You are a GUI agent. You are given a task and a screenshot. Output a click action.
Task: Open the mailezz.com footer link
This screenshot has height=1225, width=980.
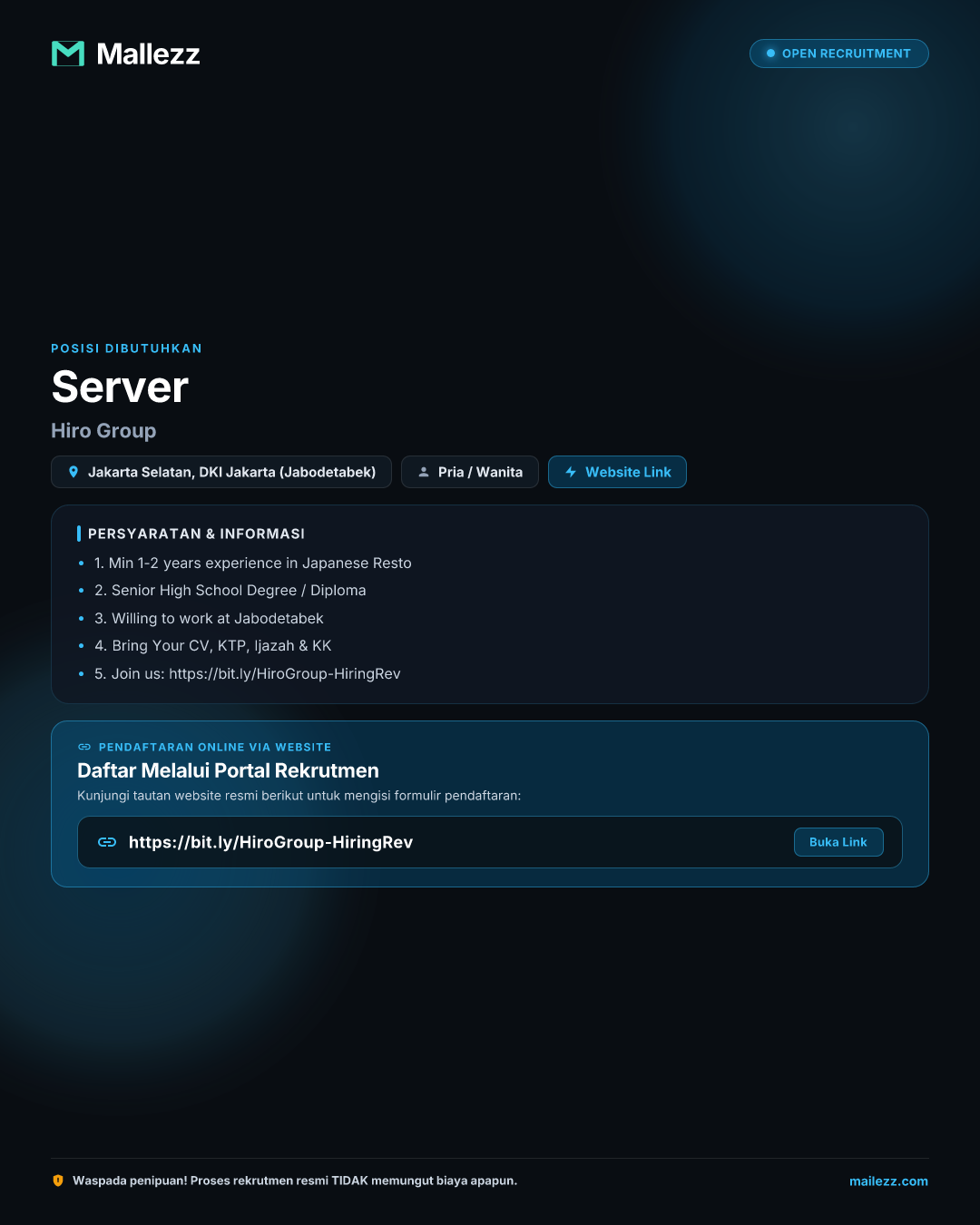point(888,1181)
